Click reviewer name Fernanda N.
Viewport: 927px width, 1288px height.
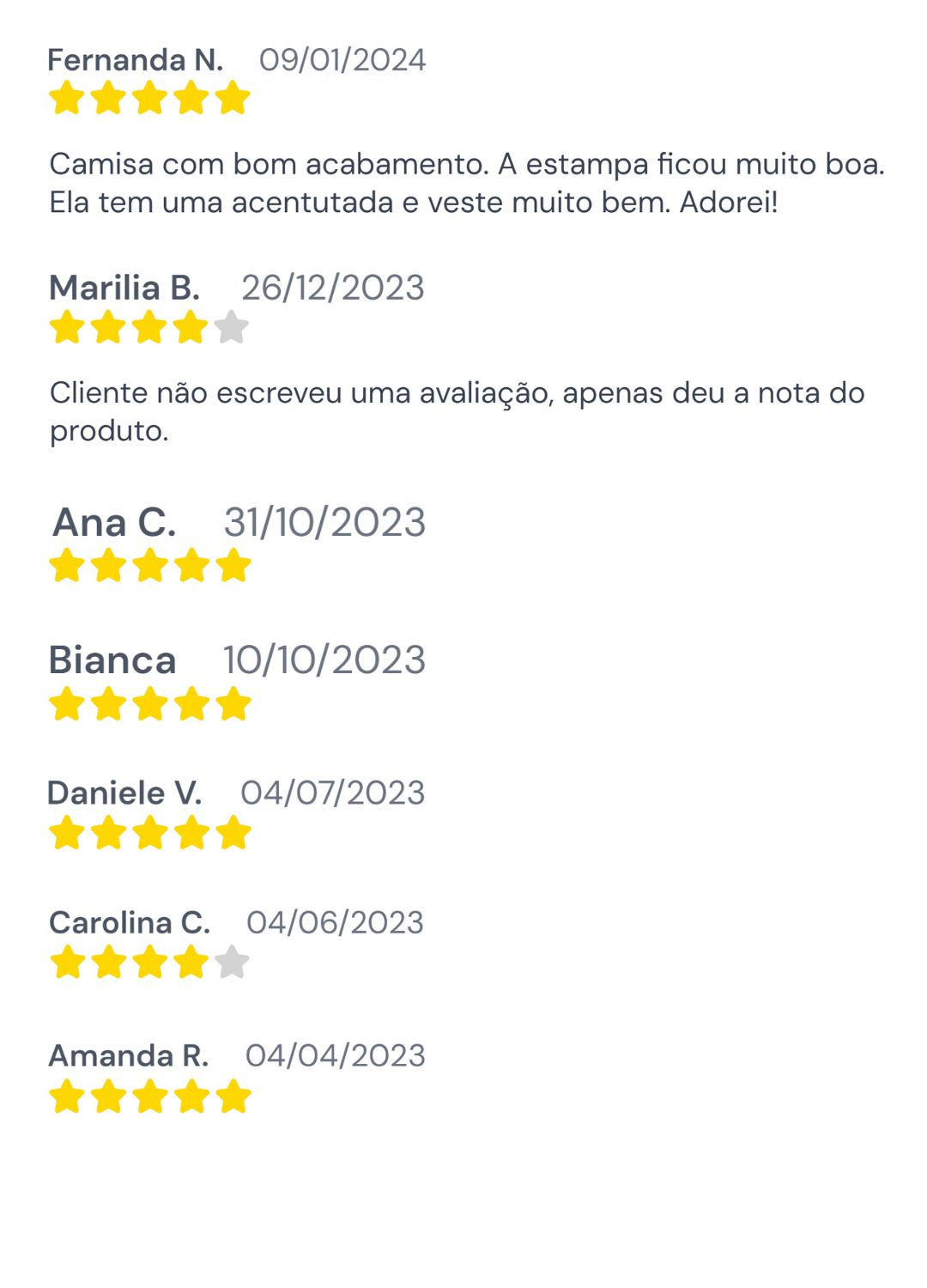136,60
